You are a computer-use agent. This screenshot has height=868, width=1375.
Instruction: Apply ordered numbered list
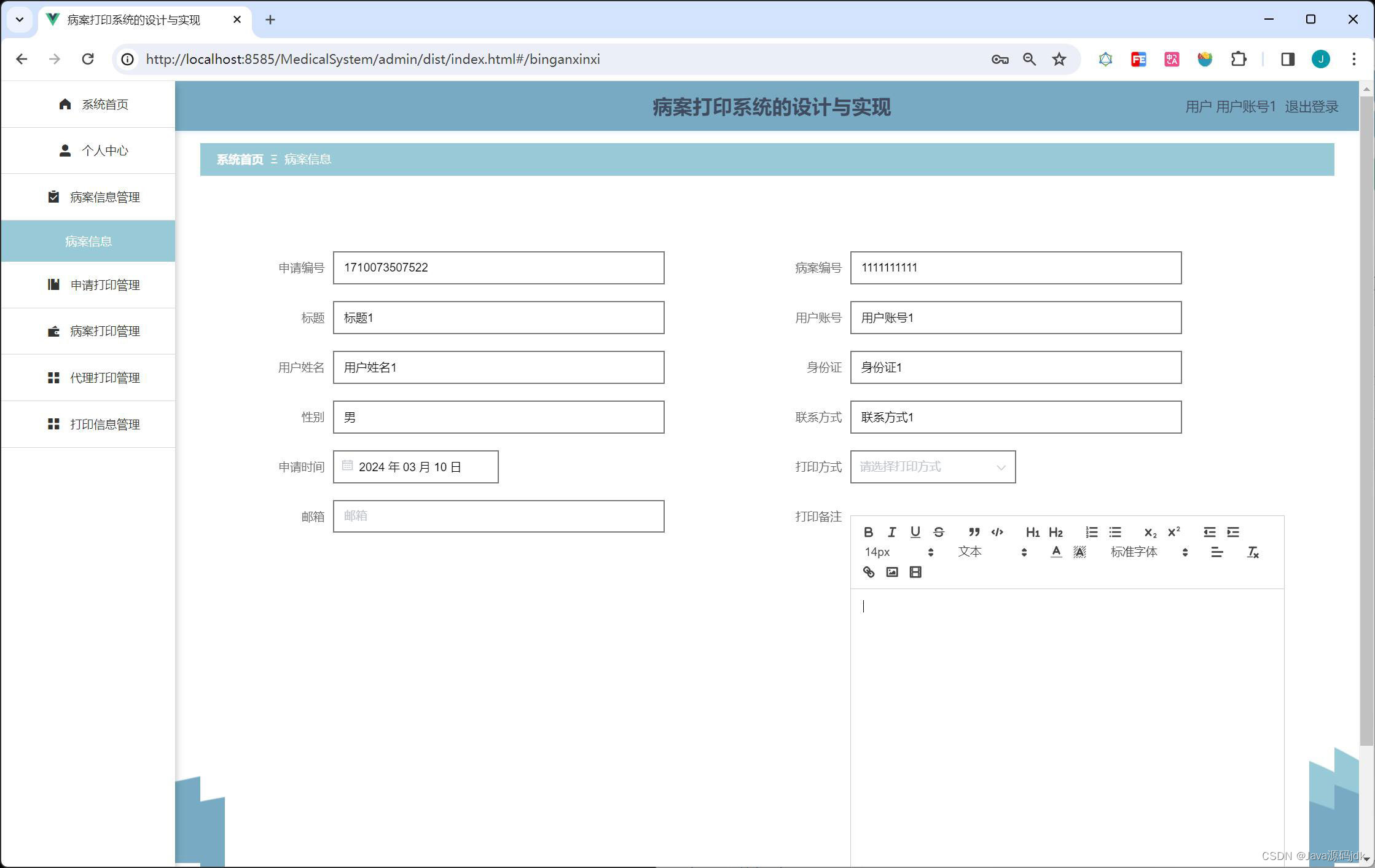(1091, 532)
